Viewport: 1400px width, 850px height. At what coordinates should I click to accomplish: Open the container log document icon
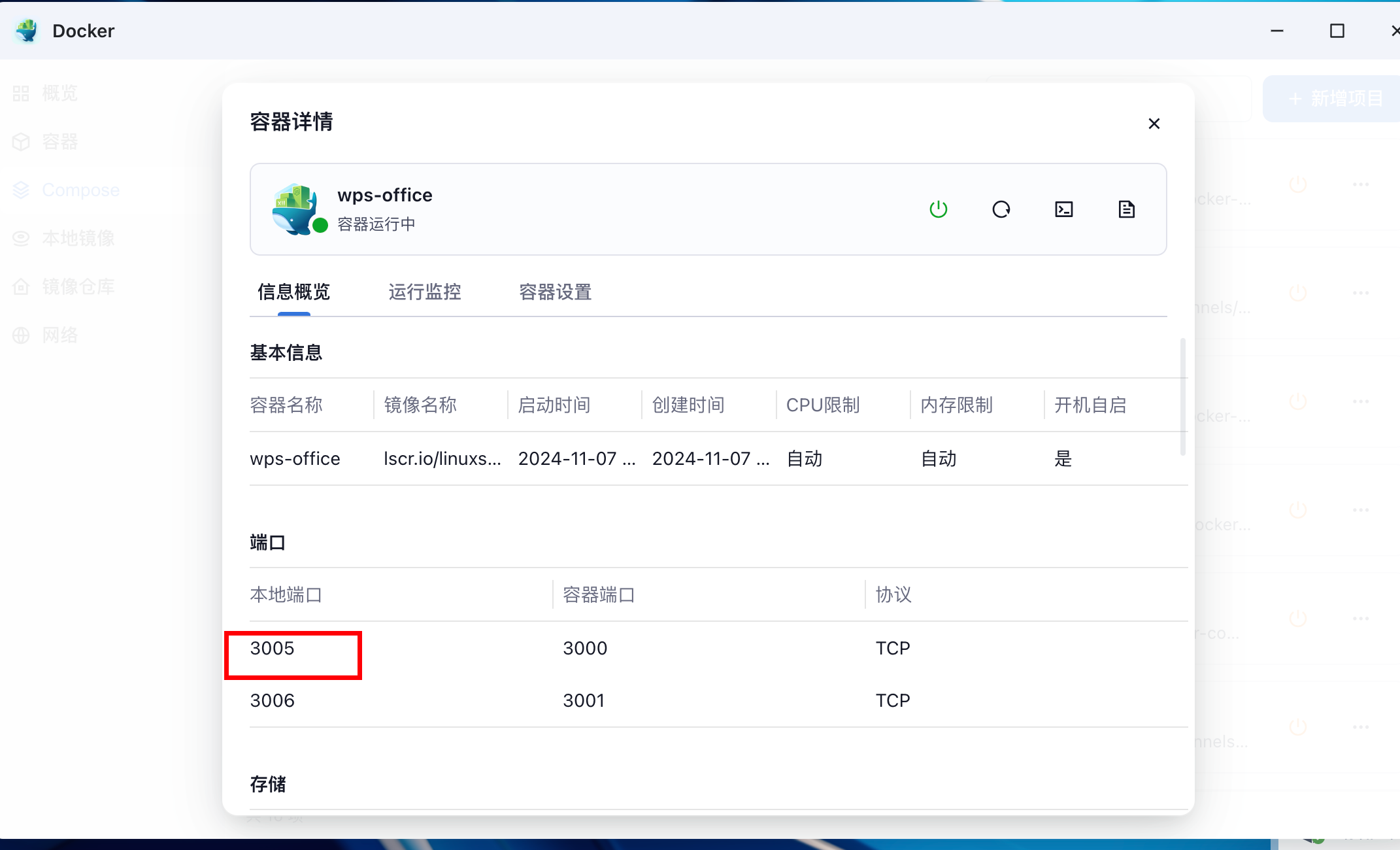pos(1127,209)
